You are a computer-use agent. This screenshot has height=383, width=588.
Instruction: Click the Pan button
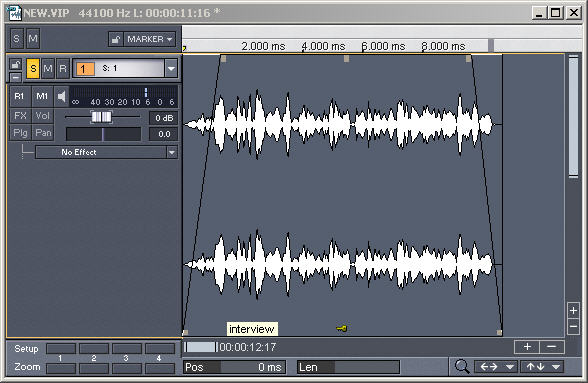click(x=43, y=133)
